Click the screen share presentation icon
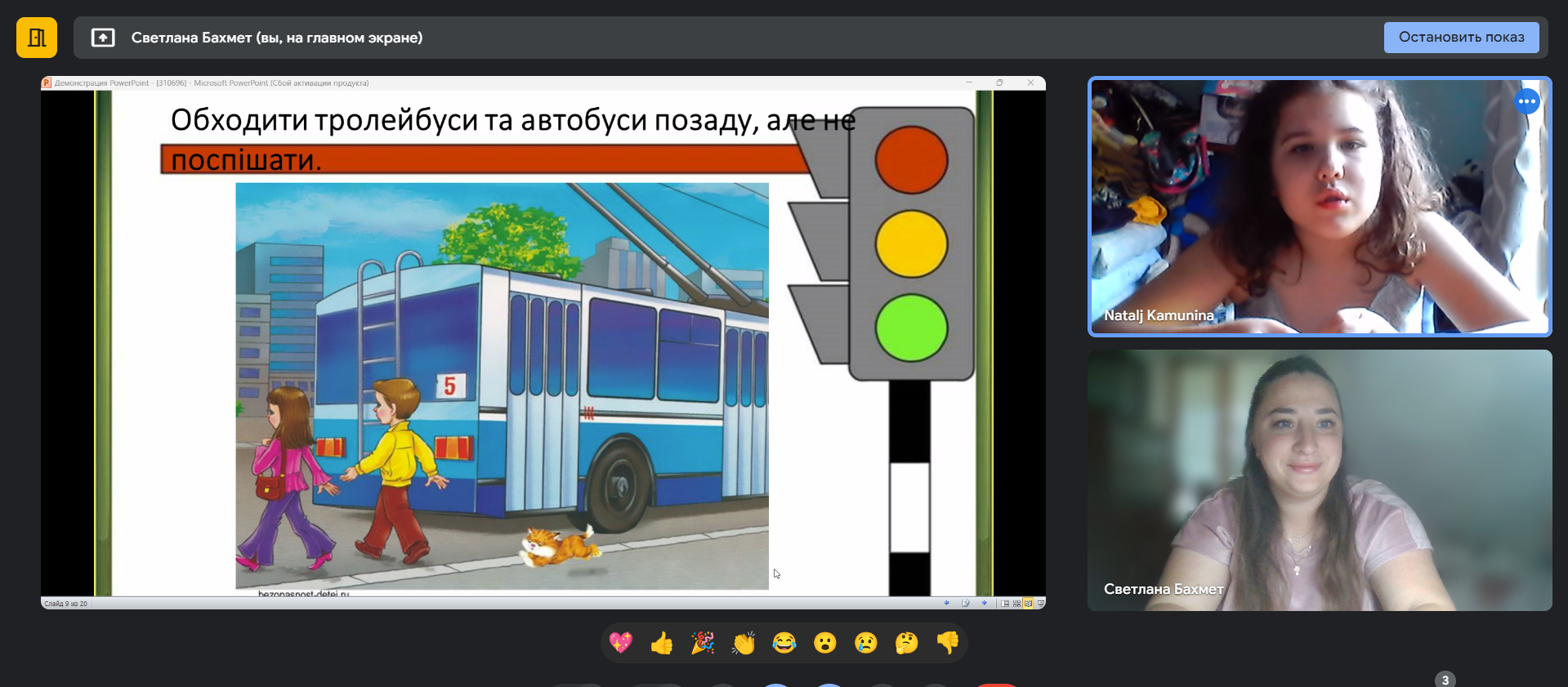 coord(103,38)
